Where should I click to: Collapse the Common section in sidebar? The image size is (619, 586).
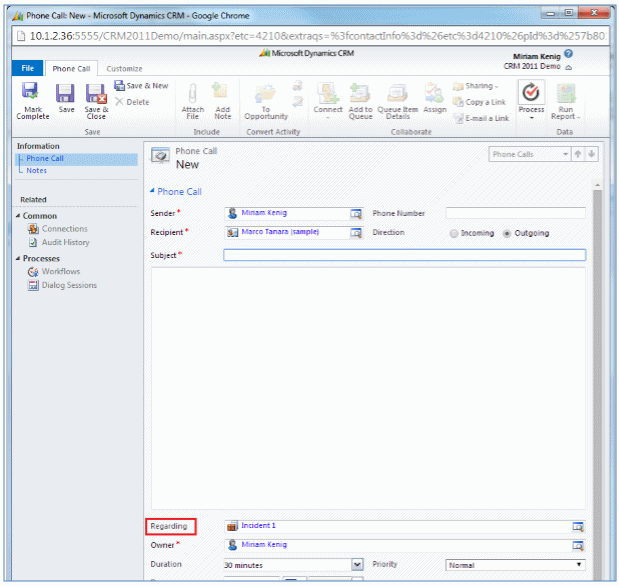[18, 216]
